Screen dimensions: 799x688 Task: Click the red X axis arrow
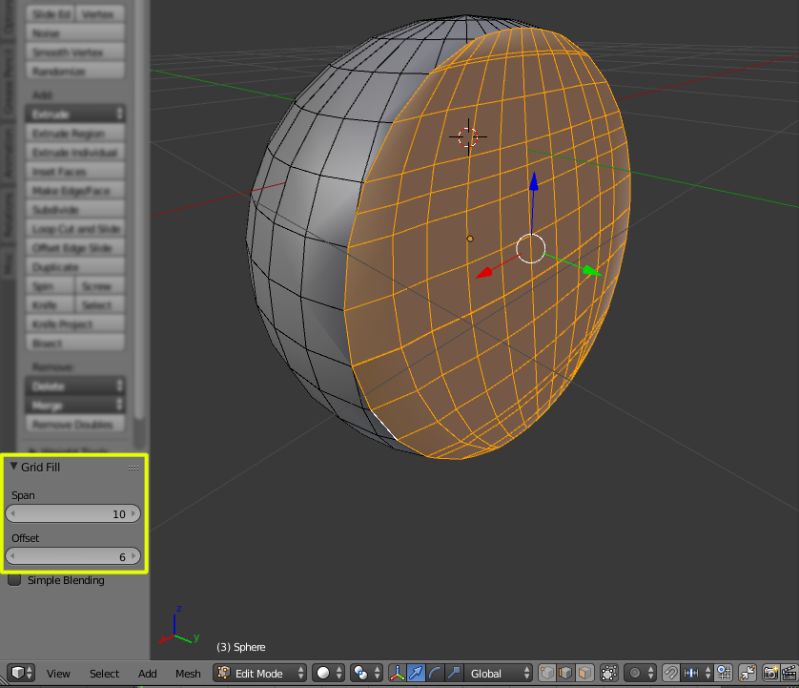(485, 273)
